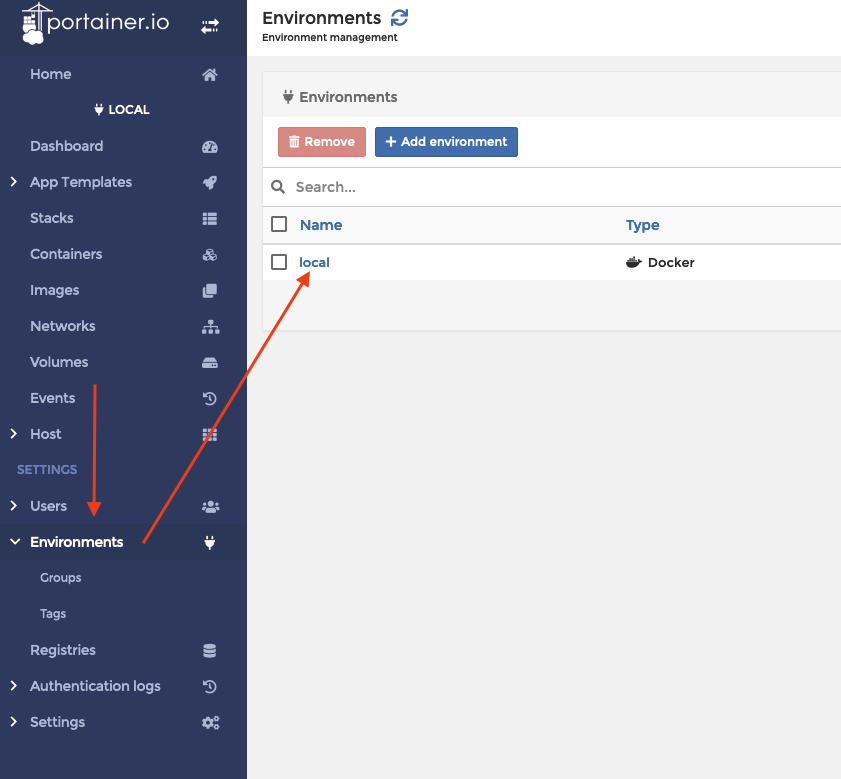Open Groups under Environments
The height and width of the screenshot is (779, 841).
coord(61,578)
